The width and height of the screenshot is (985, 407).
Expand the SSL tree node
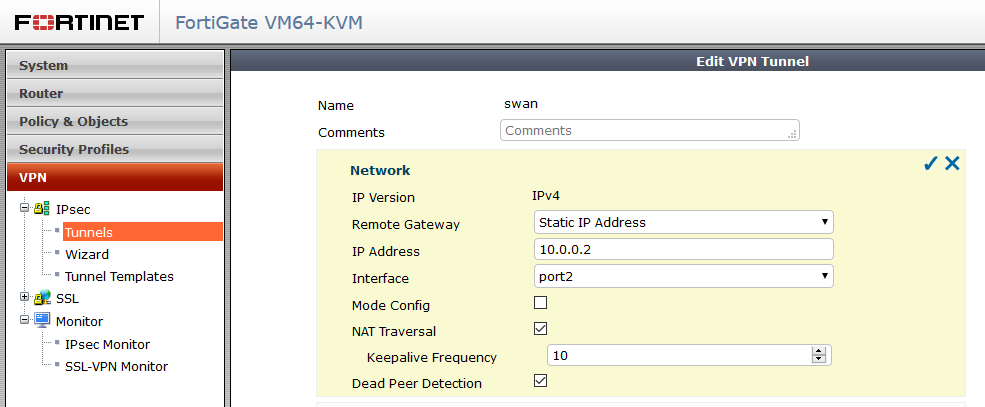pos(24,298)
